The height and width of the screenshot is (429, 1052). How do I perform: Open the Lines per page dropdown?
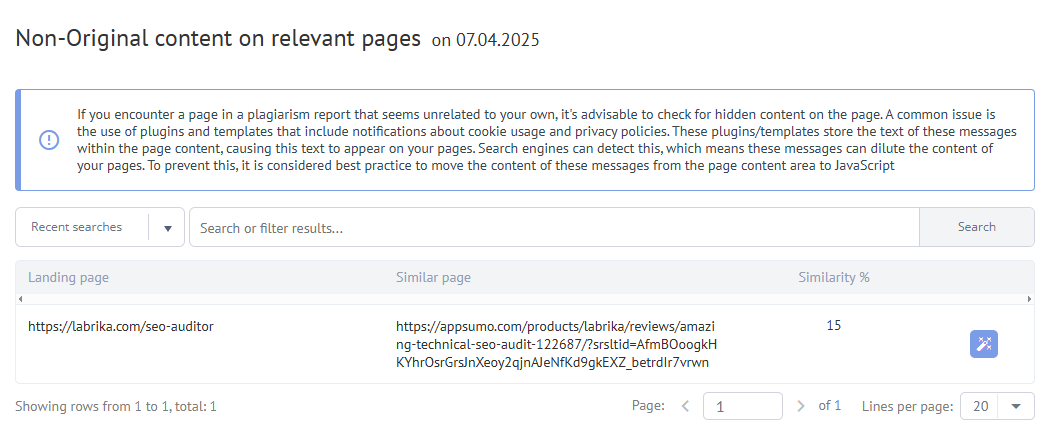996,406
